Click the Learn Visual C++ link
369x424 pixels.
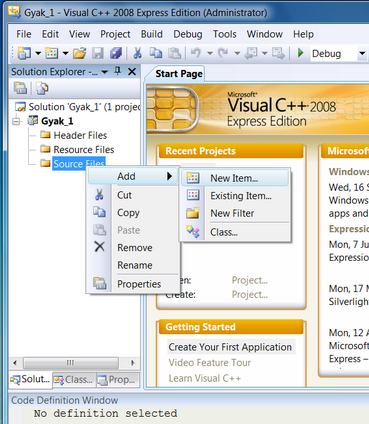tap(205, 378)
